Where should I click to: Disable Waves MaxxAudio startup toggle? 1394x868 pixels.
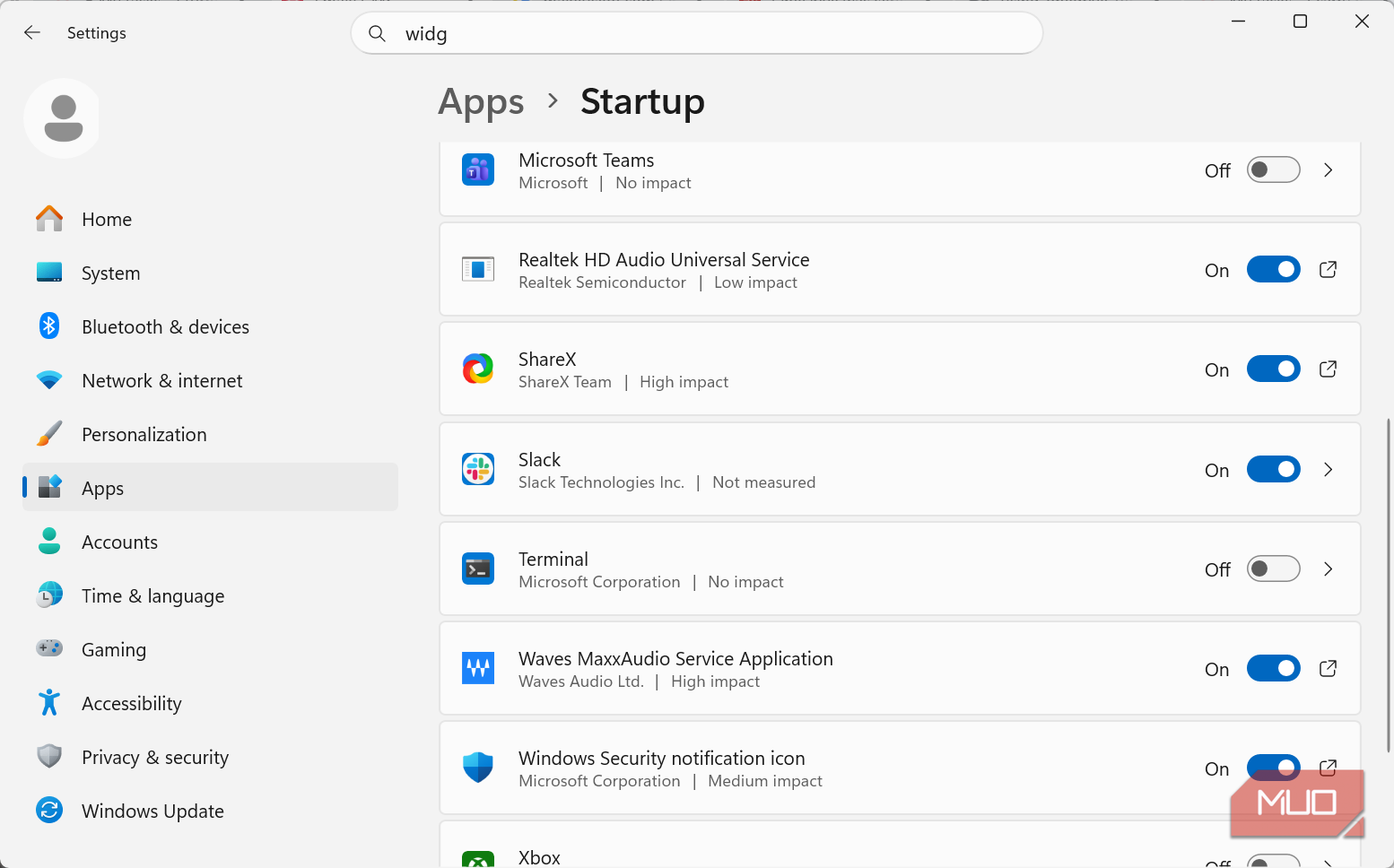1274,668
